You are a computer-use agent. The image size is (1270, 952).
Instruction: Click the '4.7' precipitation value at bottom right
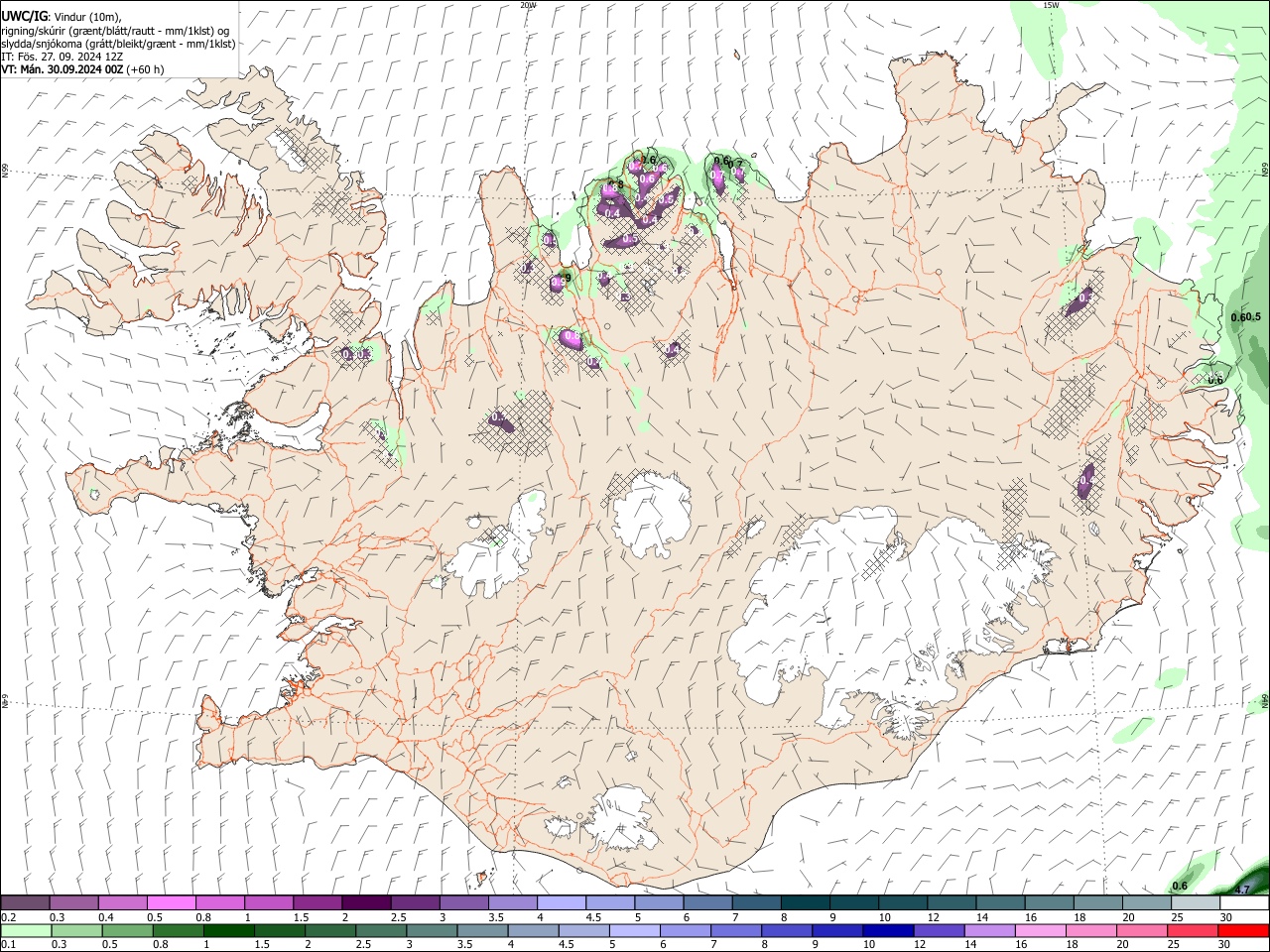[1243, 890]
